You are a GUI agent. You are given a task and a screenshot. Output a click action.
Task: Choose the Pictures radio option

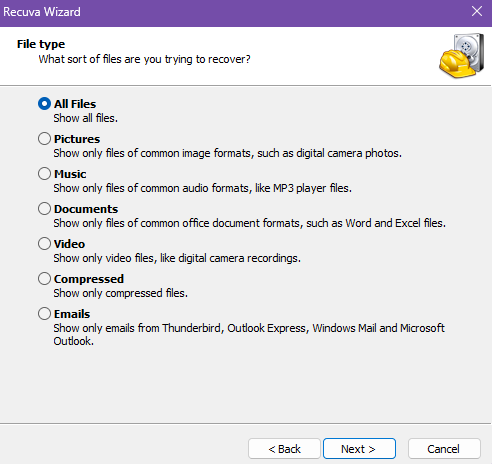click(44, 139)
